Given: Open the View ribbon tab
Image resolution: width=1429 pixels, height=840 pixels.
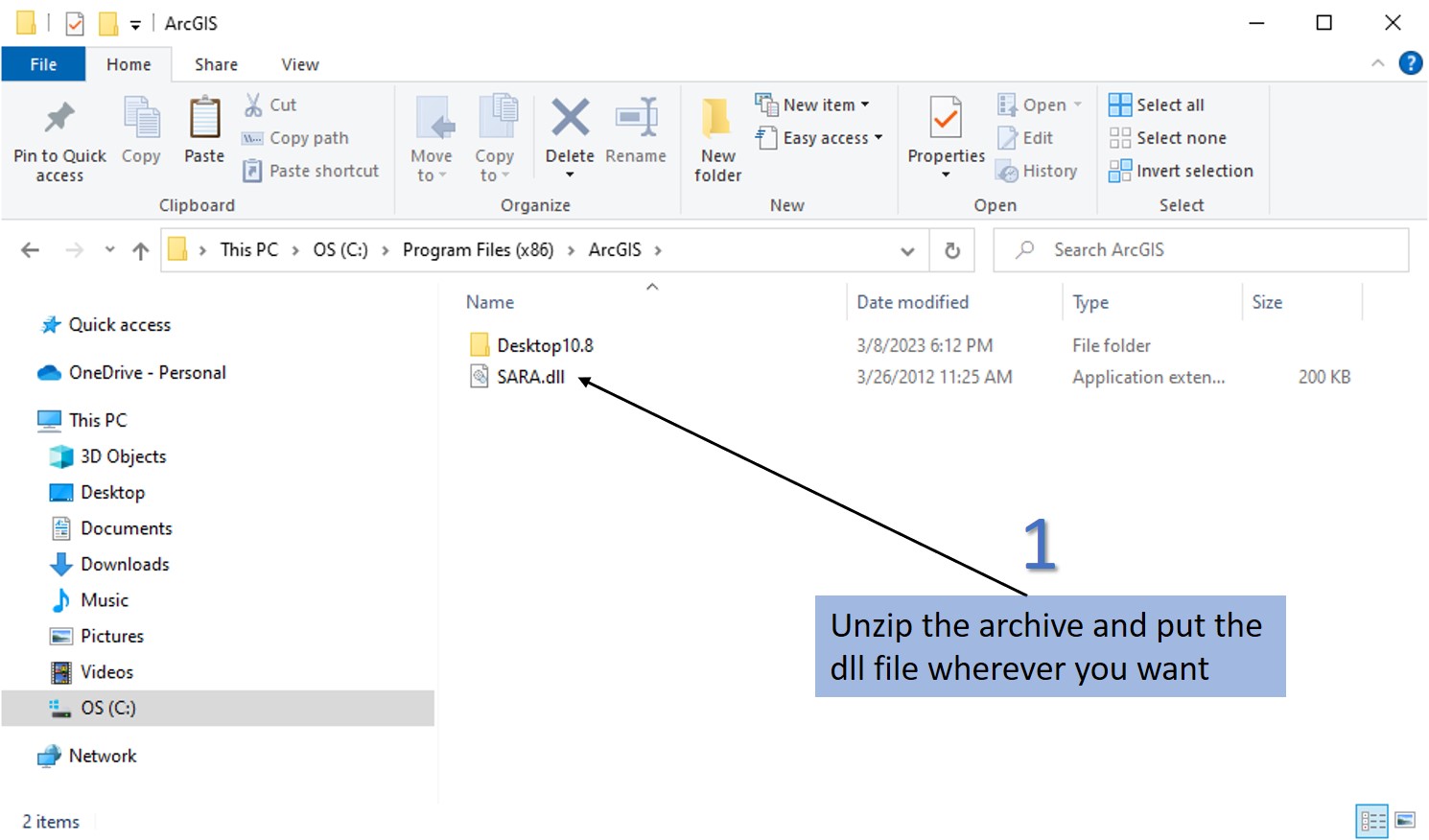Looking at the screenshot, I should click(x=299, y=64).
